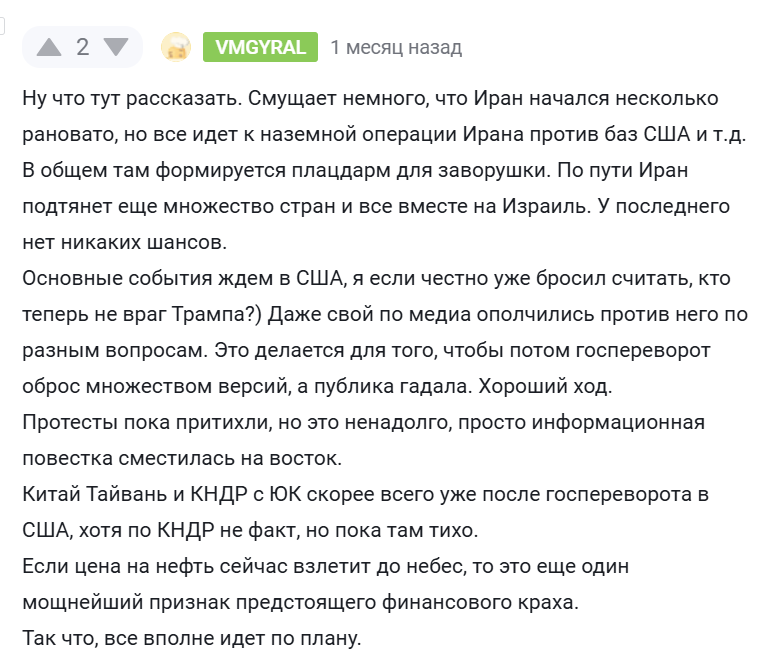Click the line starting "Протесты пока притихли"

364,422
